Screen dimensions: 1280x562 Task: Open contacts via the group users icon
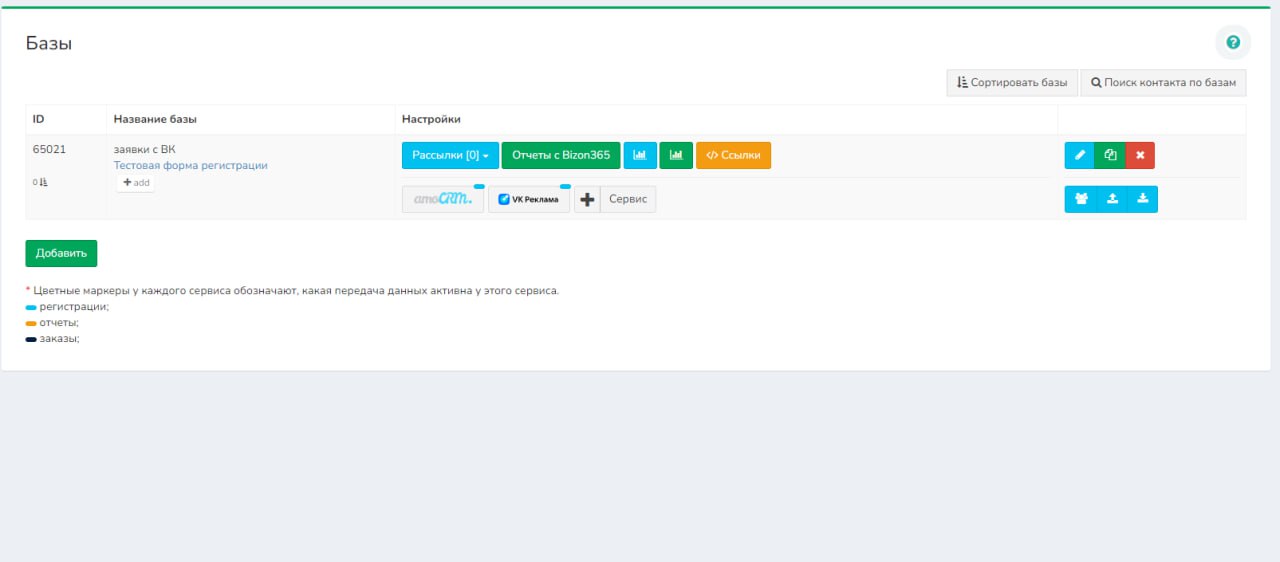click(x=1081, y=199)
